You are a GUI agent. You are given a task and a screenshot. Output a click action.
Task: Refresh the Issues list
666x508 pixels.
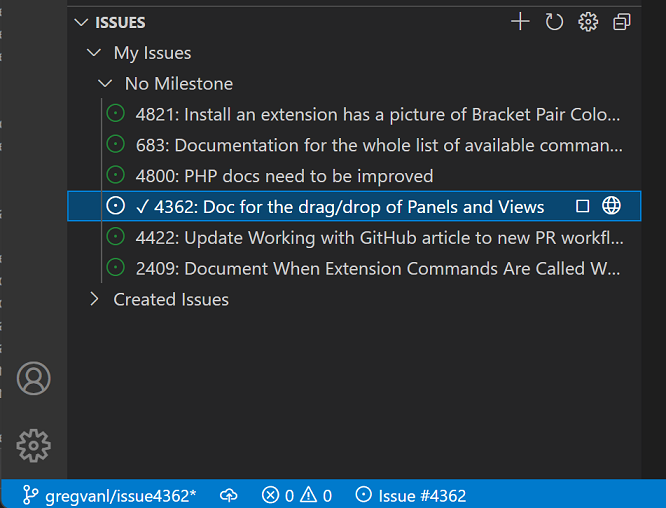tap(554, 22)
